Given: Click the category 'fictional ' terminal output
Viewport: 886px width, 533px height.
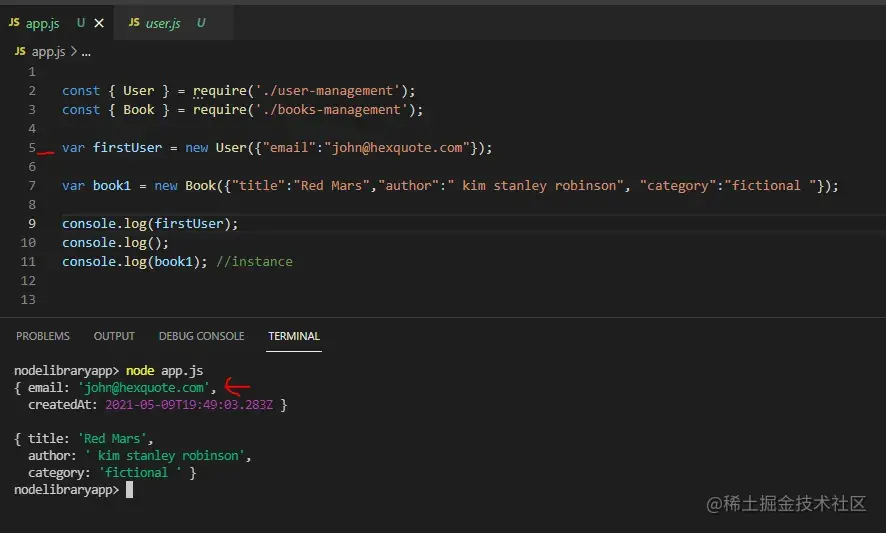Looking at the screenshot, I should 140,473.
